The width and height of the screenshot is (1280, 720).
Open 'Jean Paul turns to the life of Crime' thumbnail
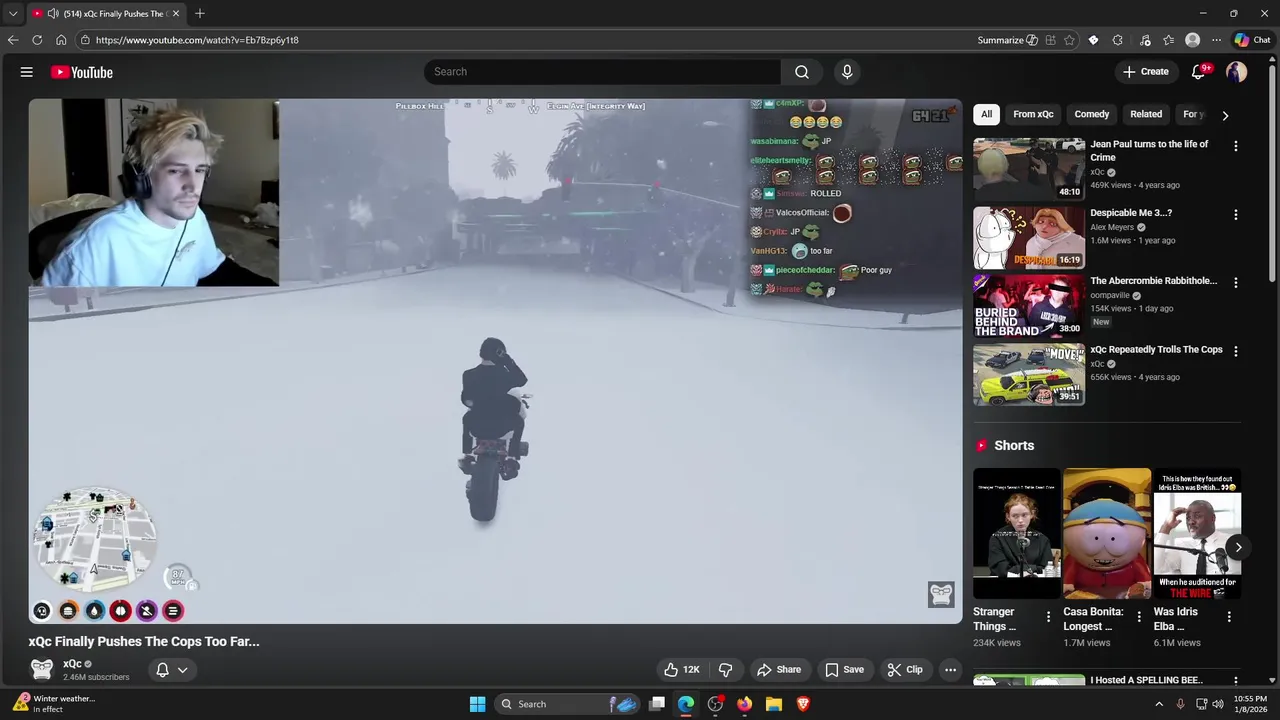(x=1029, y=169)
